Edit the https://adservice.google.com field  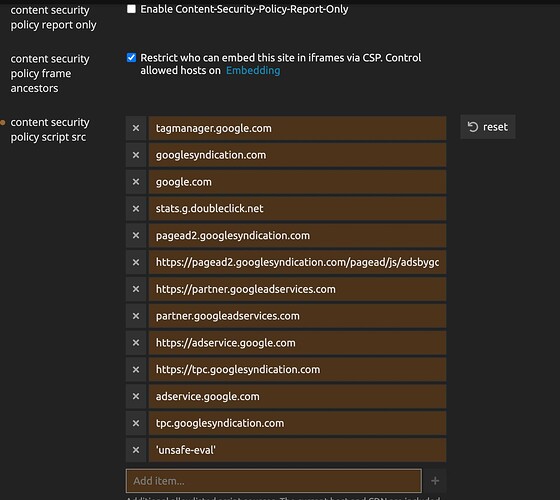click(298, 342)
